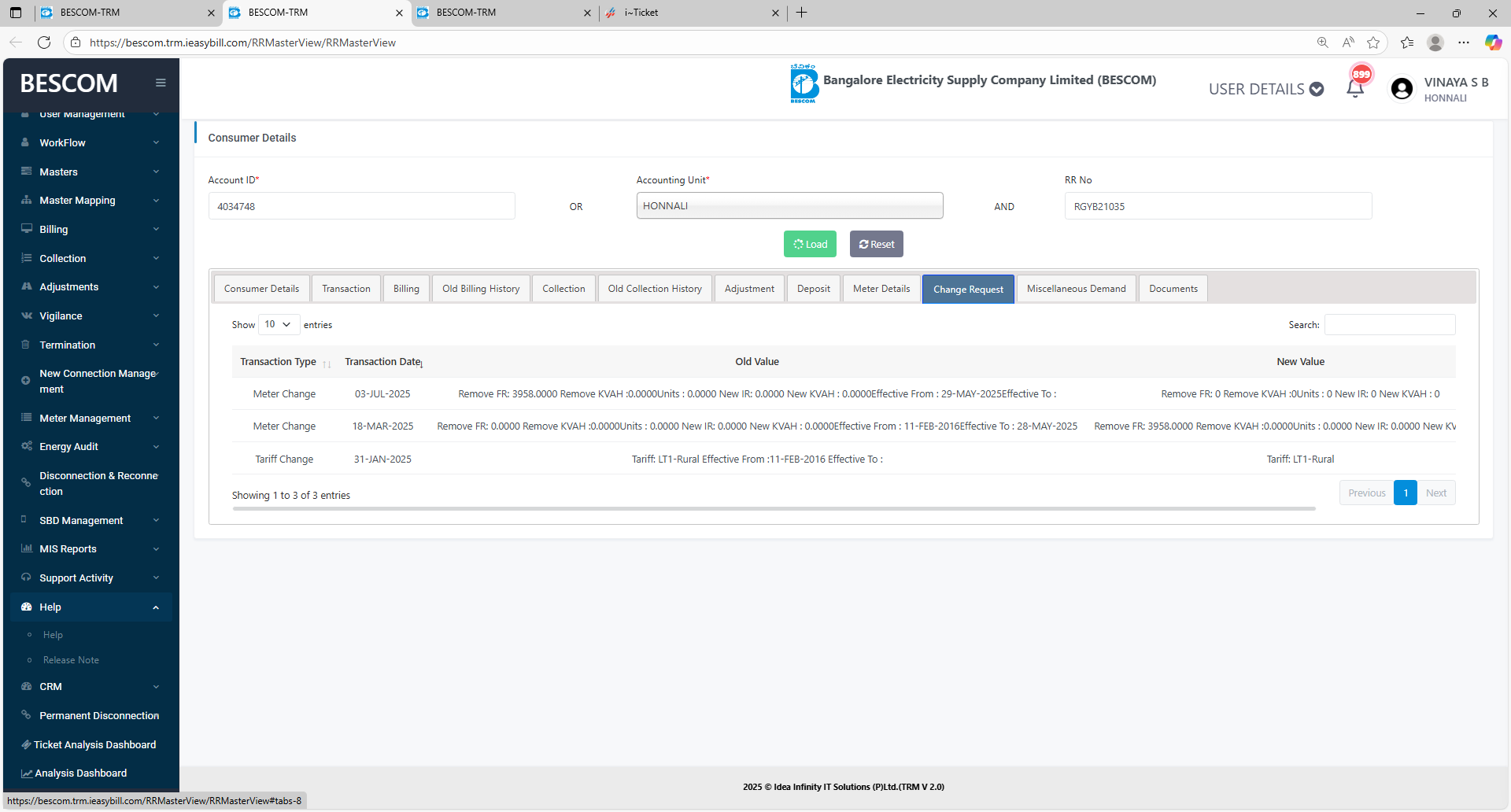Viewport: 1511px width, 812px height.
Task: Click the RR No input field
Action: (x=1218, y=206)
